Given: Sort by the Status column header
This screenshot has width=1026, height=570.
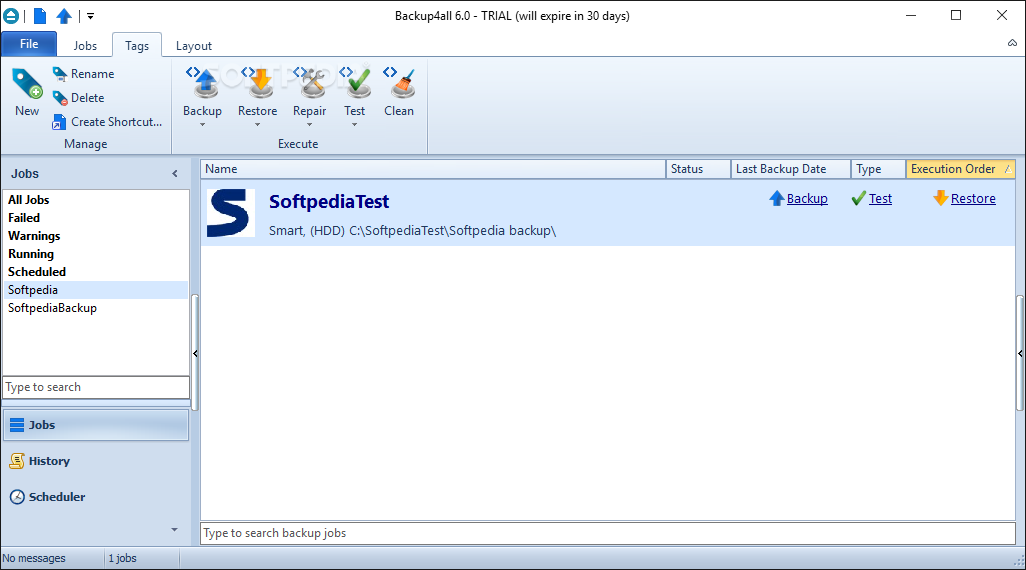Looking at the screenshot, I should coord(698,169).
